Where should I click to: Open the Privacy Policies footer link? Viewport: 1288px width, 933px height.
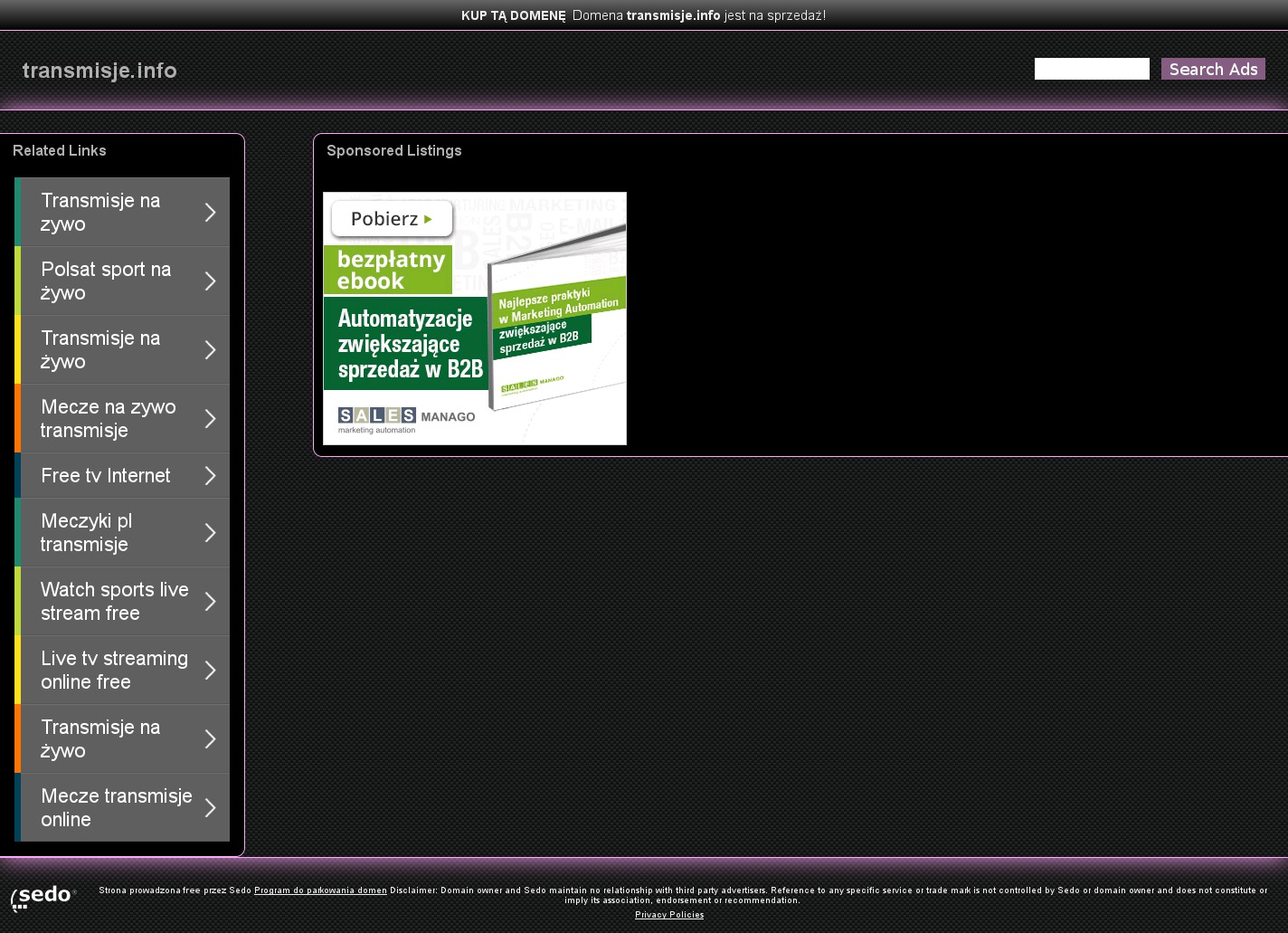point(669,915)
